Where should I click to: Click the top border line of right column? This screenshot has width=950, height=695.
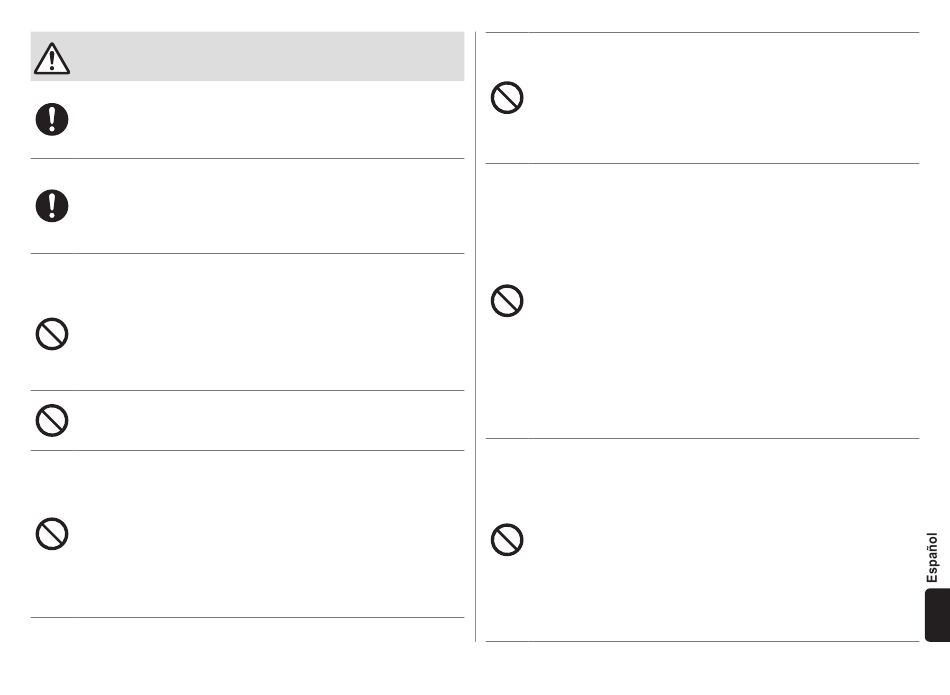702,32
